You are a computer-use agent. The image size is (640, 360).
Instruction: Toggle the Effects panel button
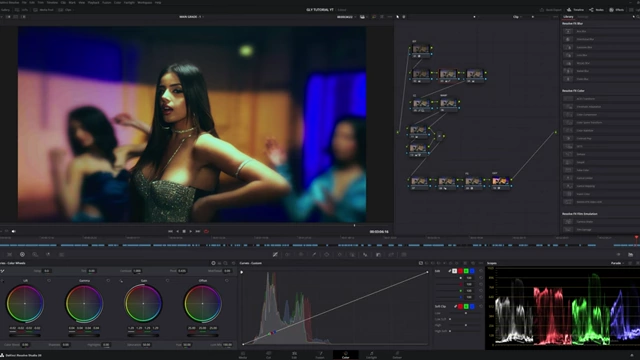pos(617,10)
